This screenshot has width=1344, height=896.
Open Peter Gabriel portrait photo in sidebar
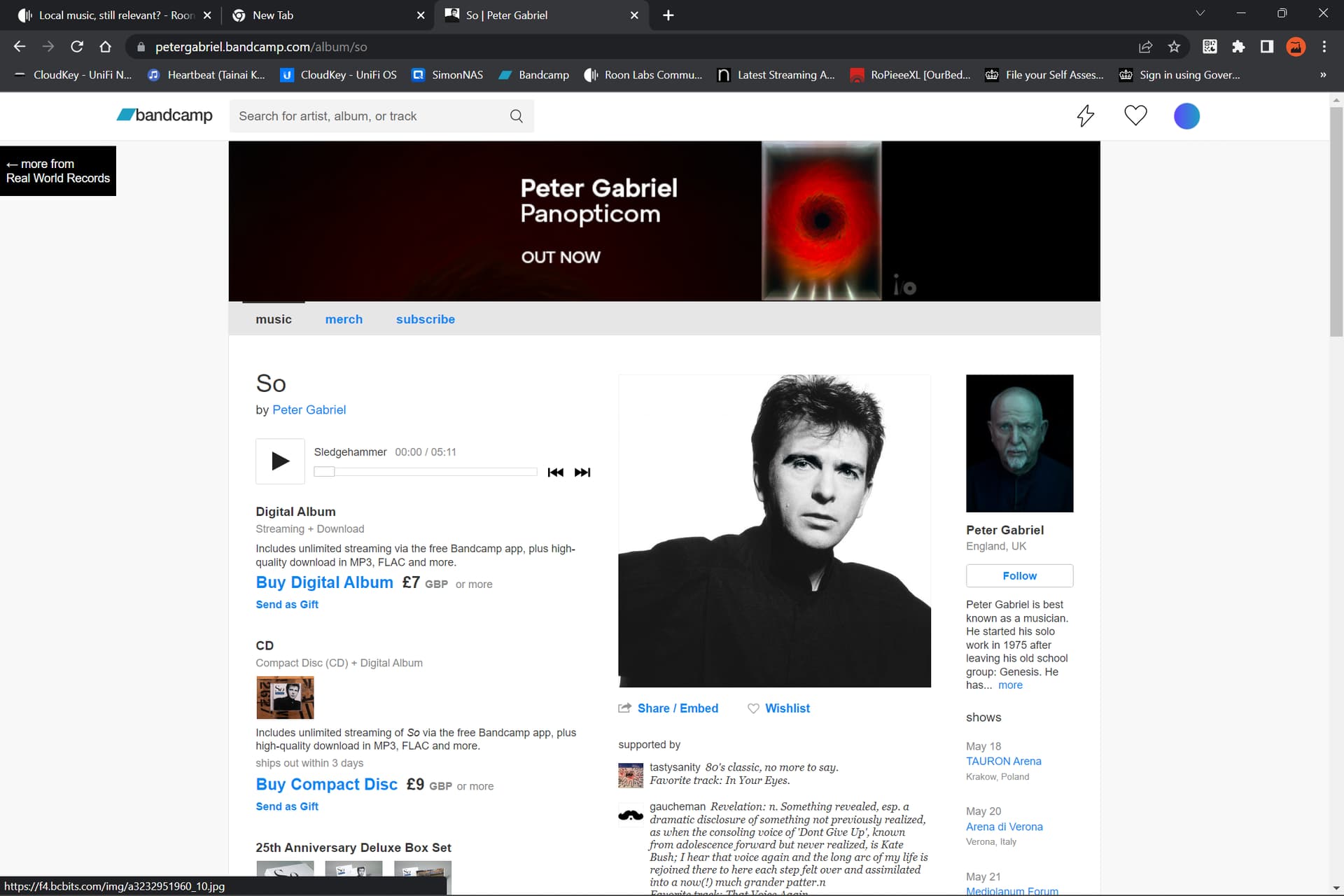tap(1019, 443)
